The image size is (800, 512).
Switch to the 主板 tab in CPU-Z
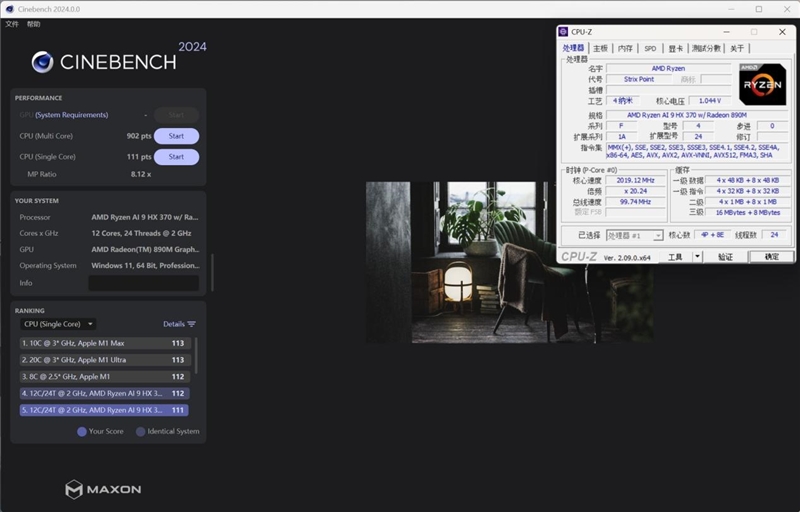601,48
